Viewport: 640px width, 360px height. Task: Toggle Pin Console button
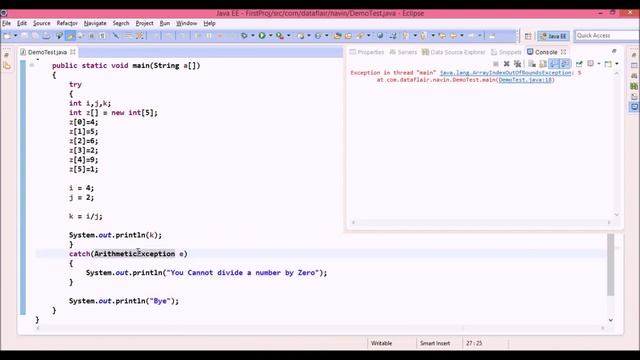(x=579, y=64)
